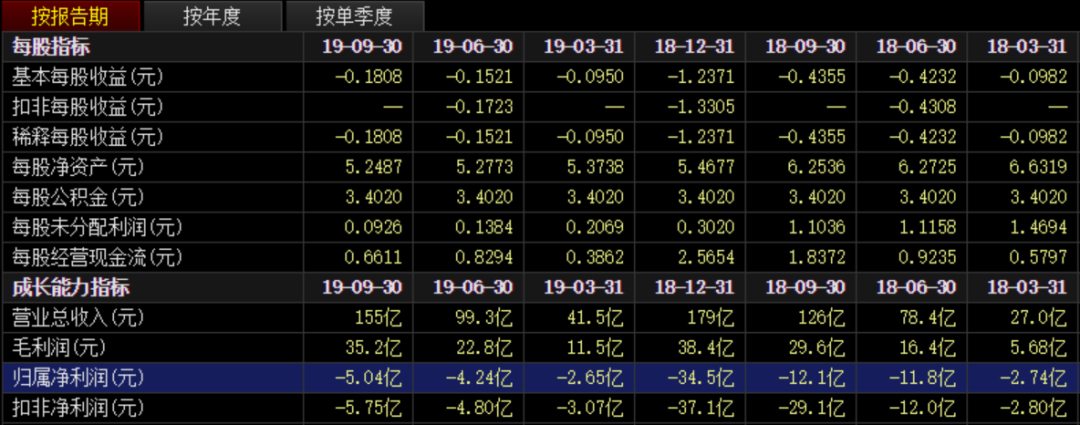Image resolution: width=1080 pixels, height=425 pixels.
Task: Click the 5.4677 每股净资产 value
Action: [706, 167]
